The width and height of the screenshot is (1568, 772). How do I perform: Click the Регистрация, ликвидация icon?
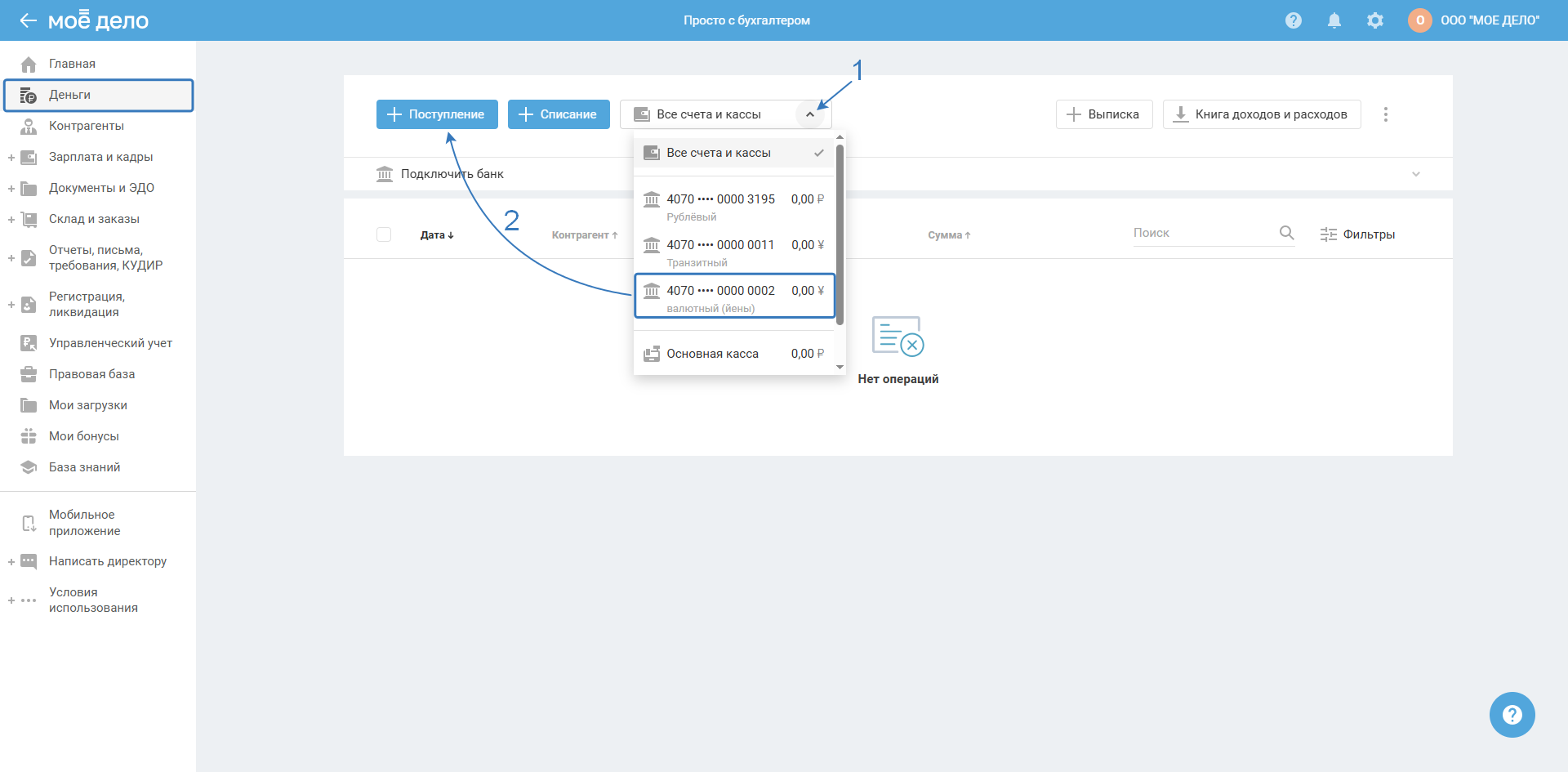29,305
